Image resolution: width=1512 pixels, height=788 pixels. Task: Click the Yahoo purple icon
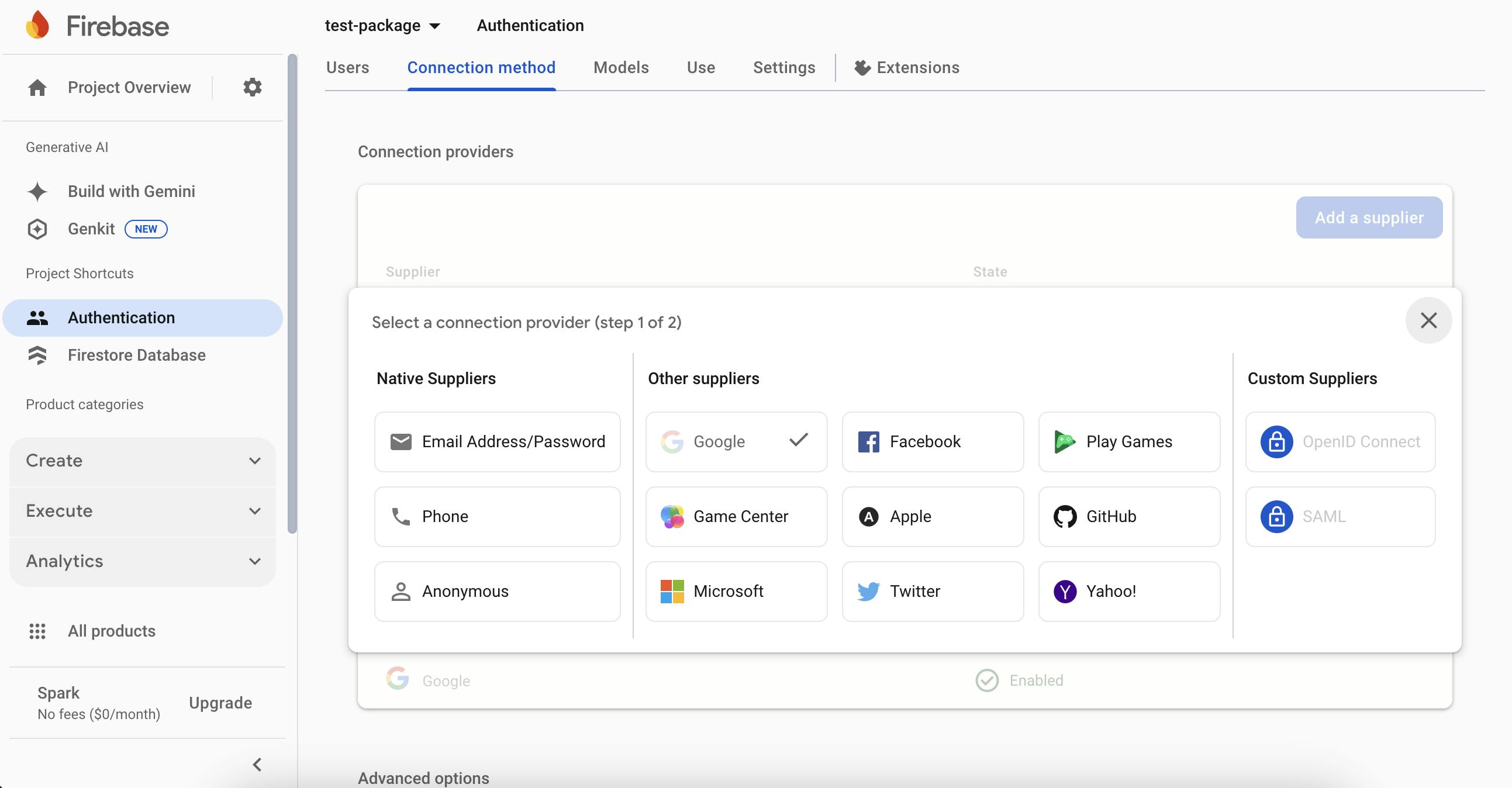pyautogui.click(x=1065, y=592)
